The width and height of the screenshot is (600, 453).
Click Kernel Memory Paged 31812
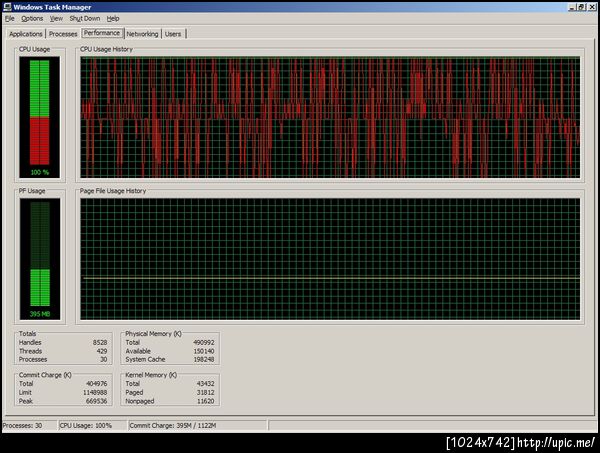pos(205,392)
